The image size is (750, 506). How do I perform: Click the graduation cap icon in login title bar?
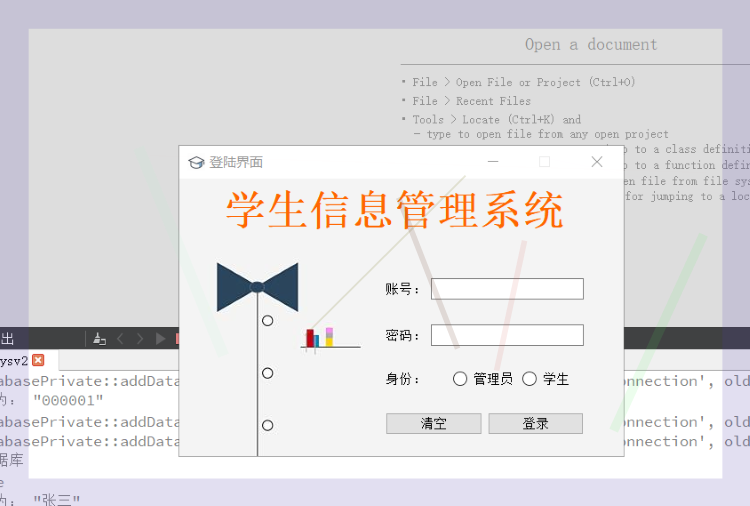[x=196, y=163]
